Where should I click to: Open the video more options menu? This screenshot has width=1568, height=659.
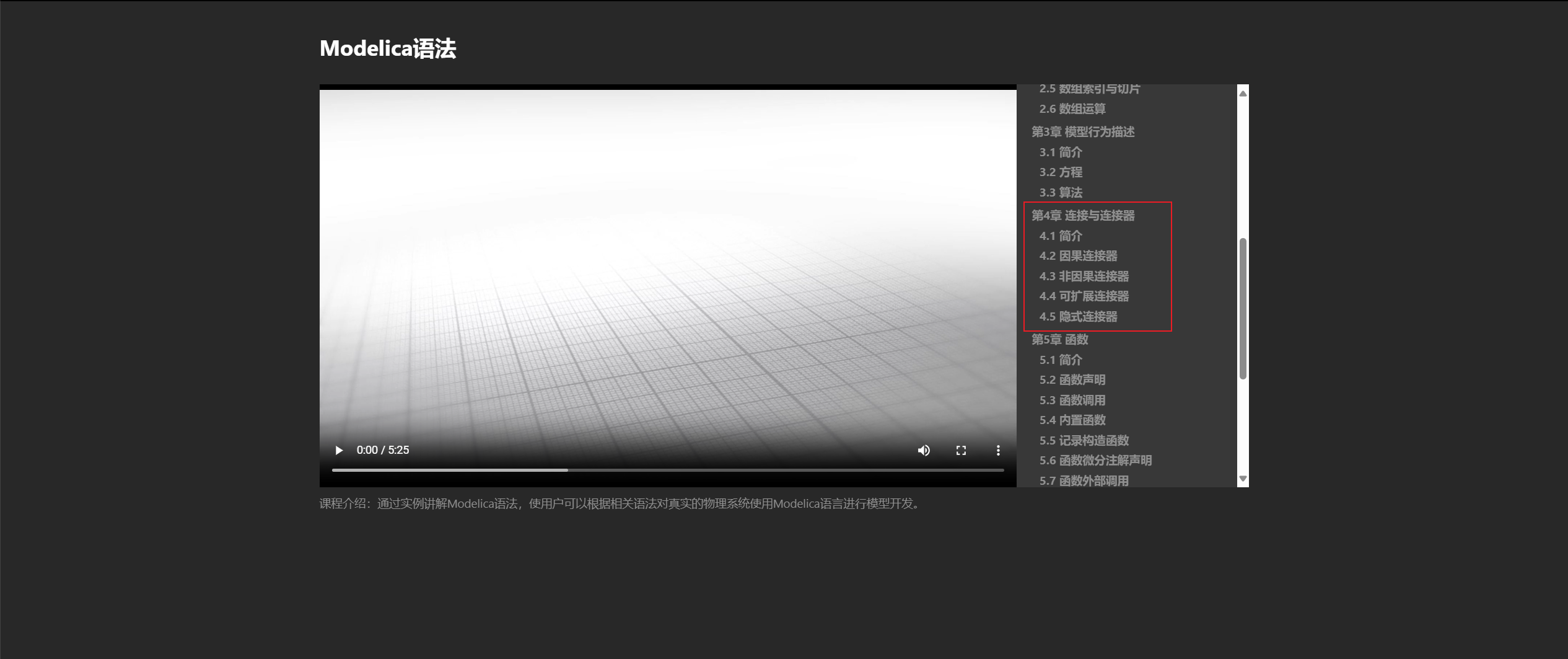pos(998,450)
